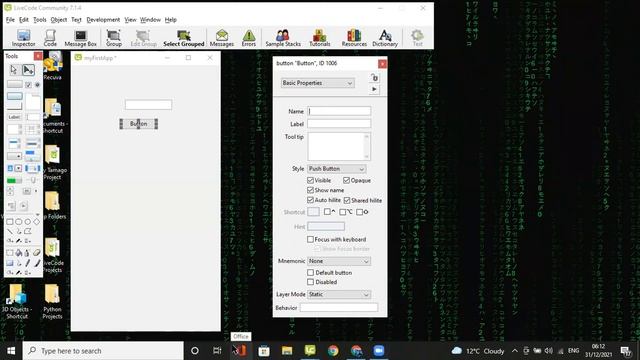Viewport: 640px width, 360px height.
Task: Open File Explorer from the taskbar
Action: [x=287, y=350]
